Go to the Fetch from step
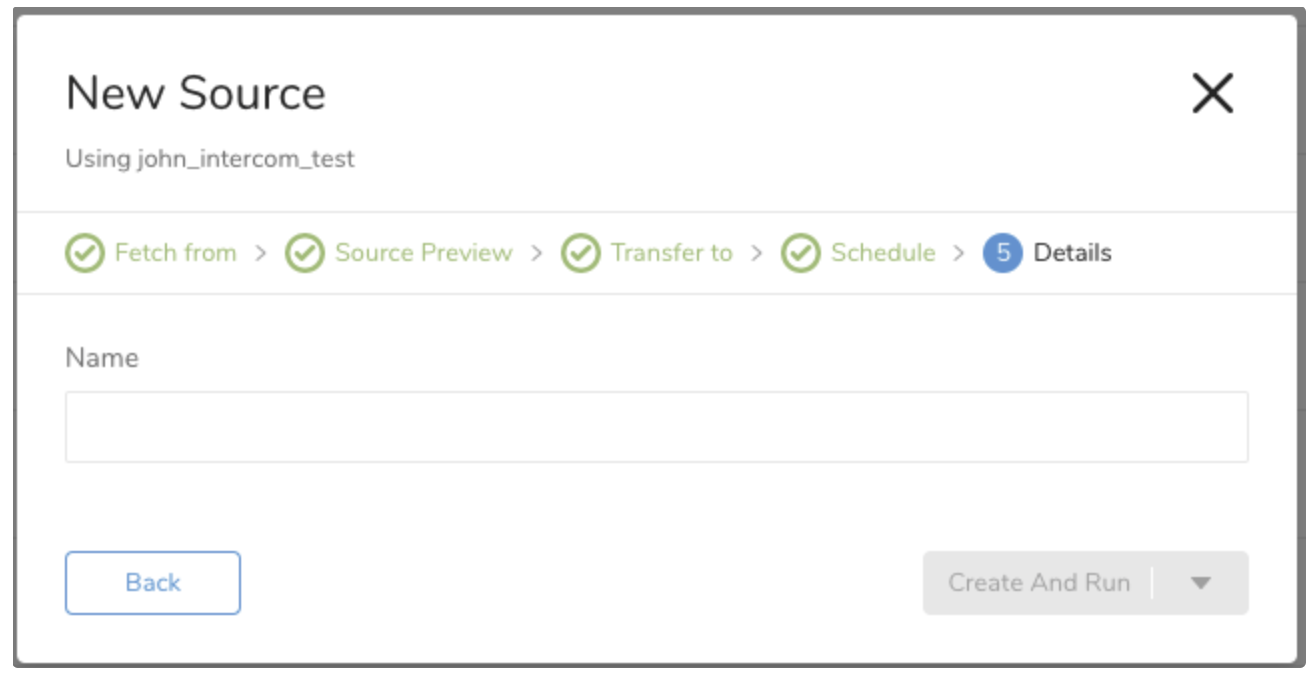This screenshot has height=680, width=1310. (x=175, y=253)
